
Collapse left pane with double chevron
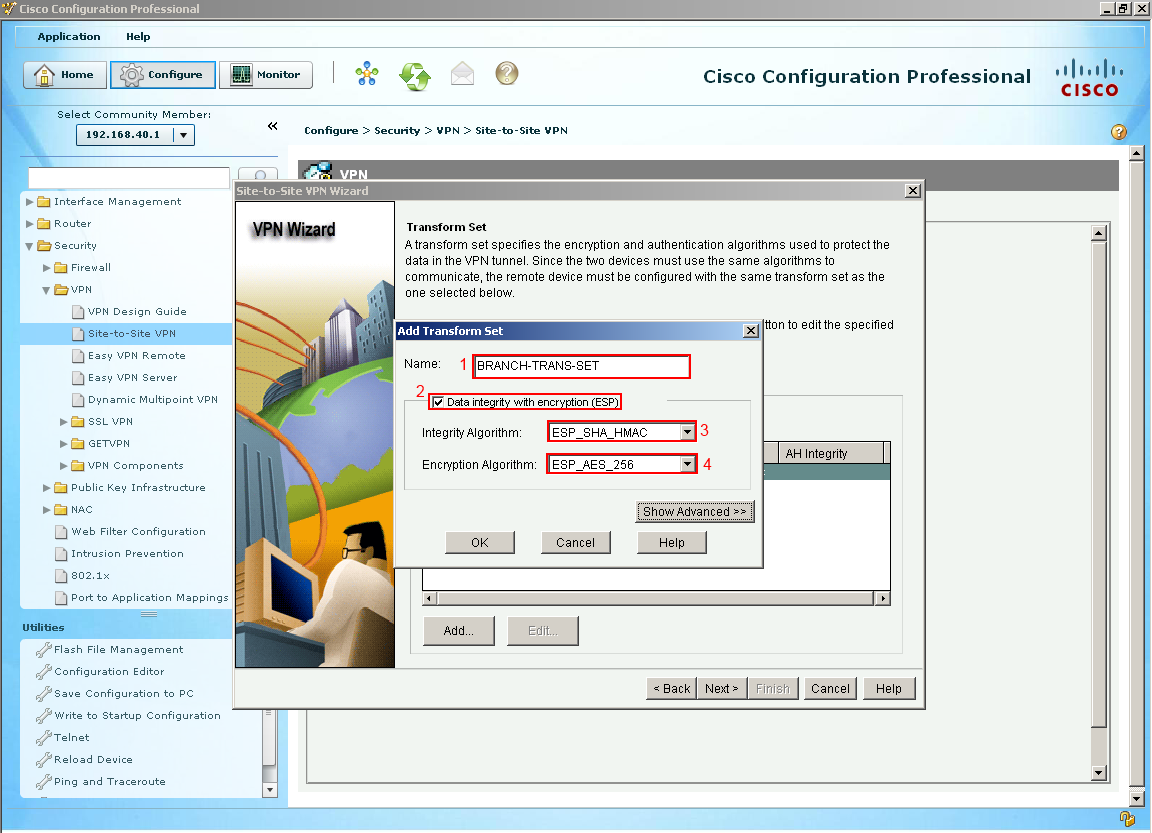[x=273, y=126]
